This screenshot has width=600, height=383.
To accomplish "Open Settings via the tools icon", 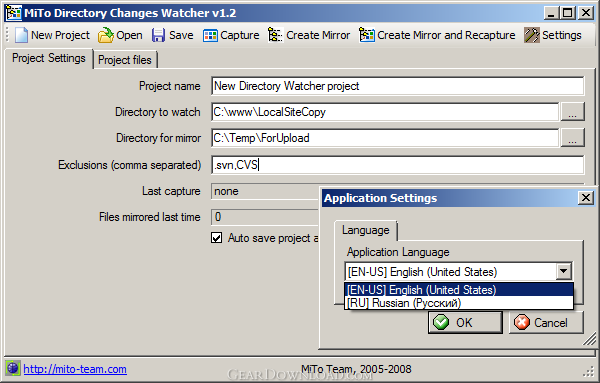I will click(532, 35).
